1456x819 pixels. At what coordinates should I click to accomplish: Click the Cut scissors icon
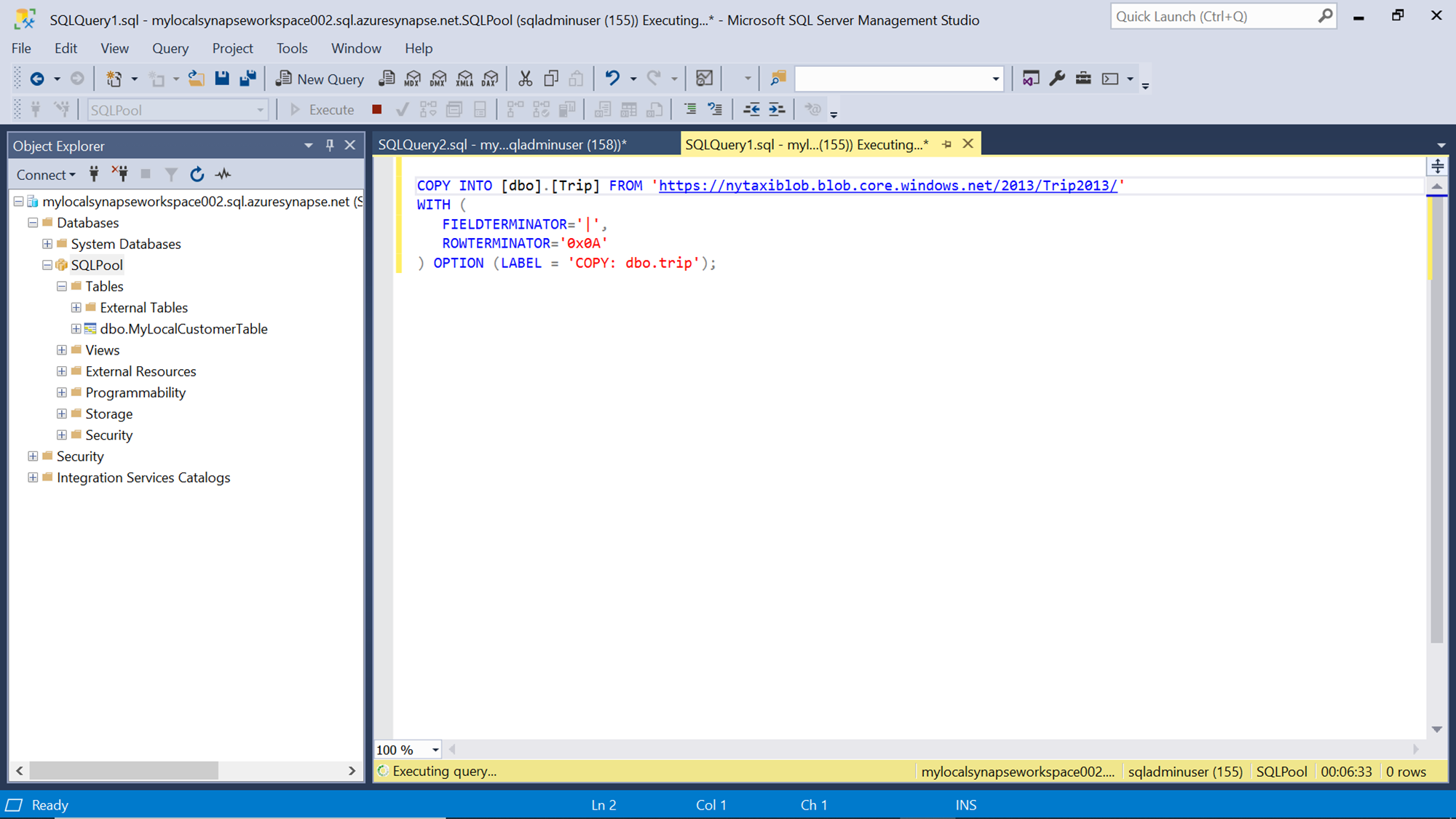[525, 79]
